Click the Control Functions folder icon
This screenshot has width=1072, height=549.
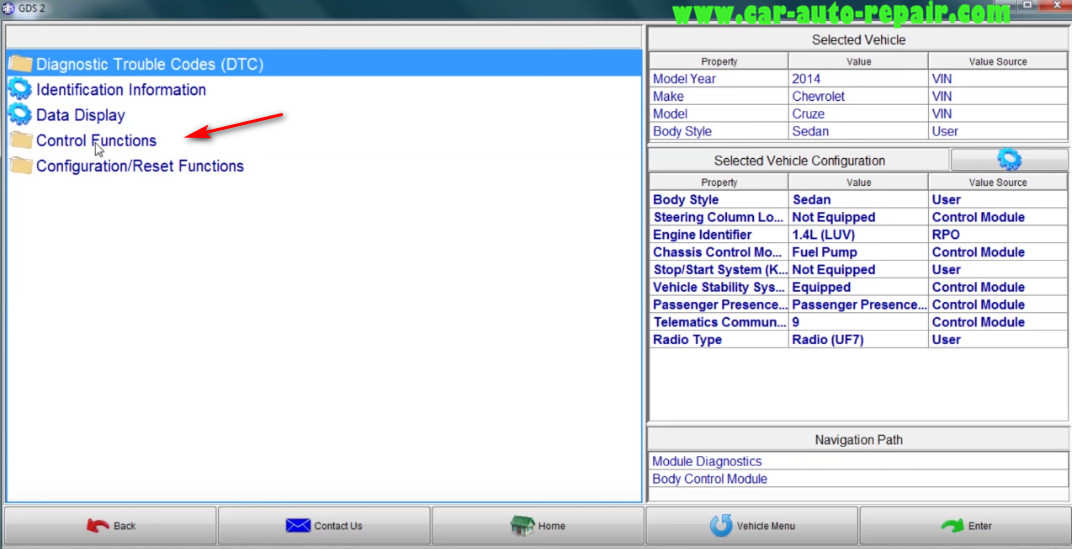tap(21, 140)
